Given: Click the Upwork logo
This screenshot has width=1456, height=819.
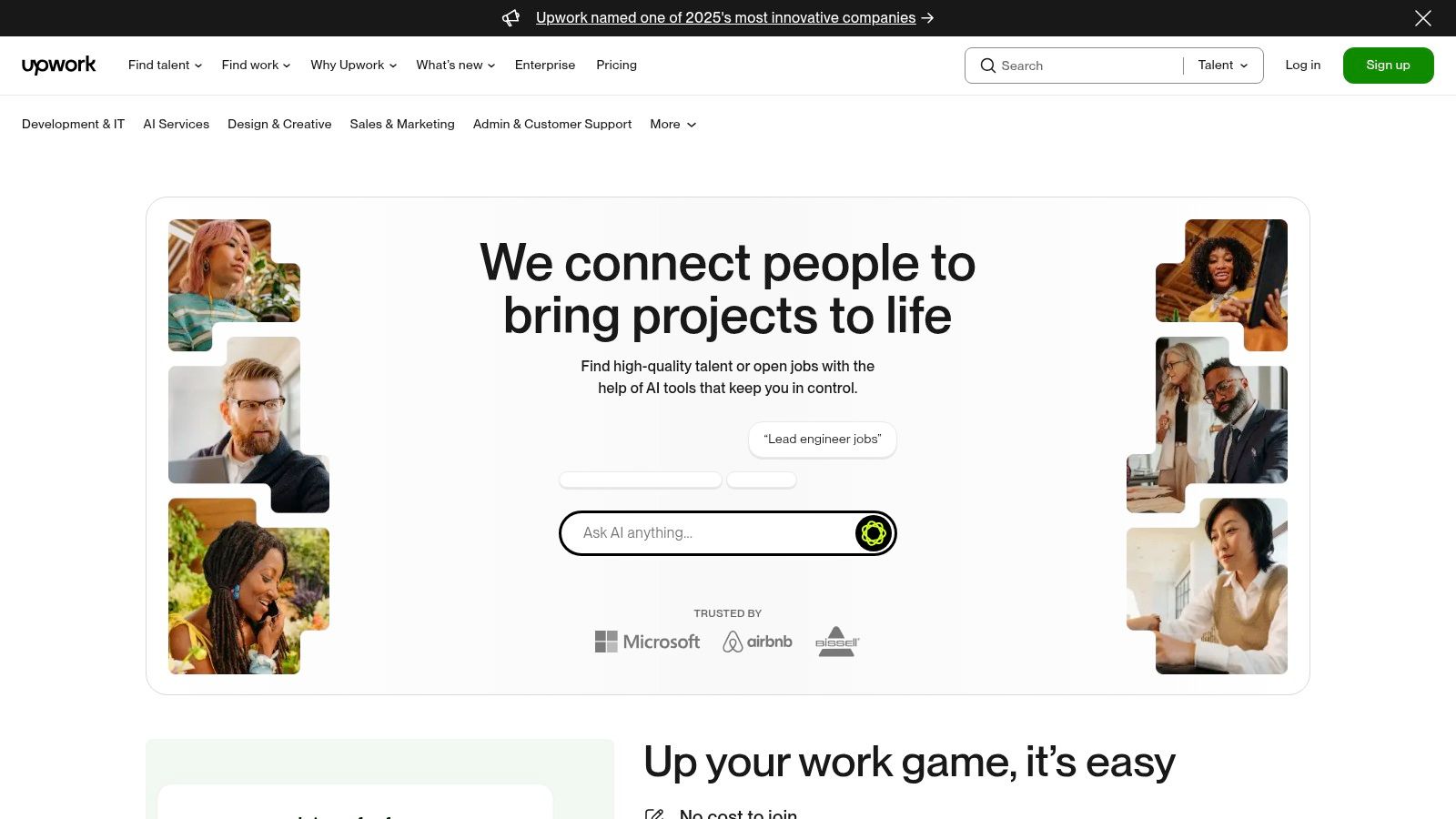Looking at the screenshot, I should coord(59,66).
